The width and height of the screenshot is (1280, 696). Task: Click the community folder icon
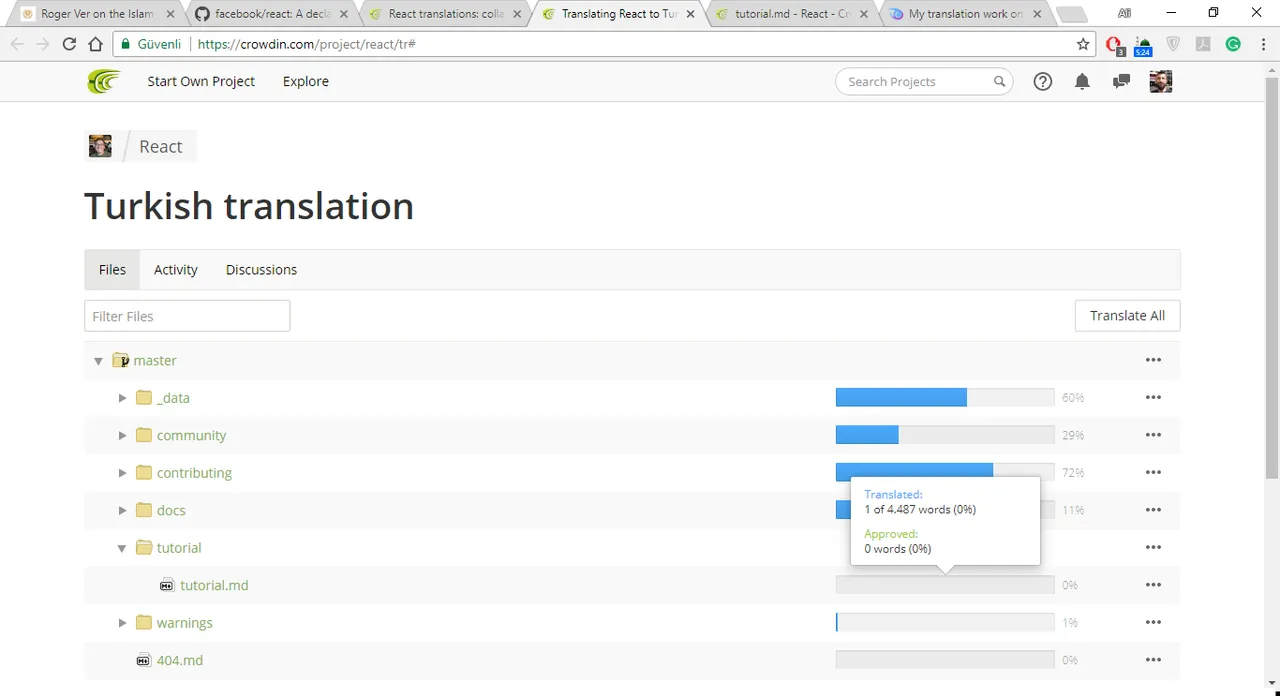pos(144,435)
